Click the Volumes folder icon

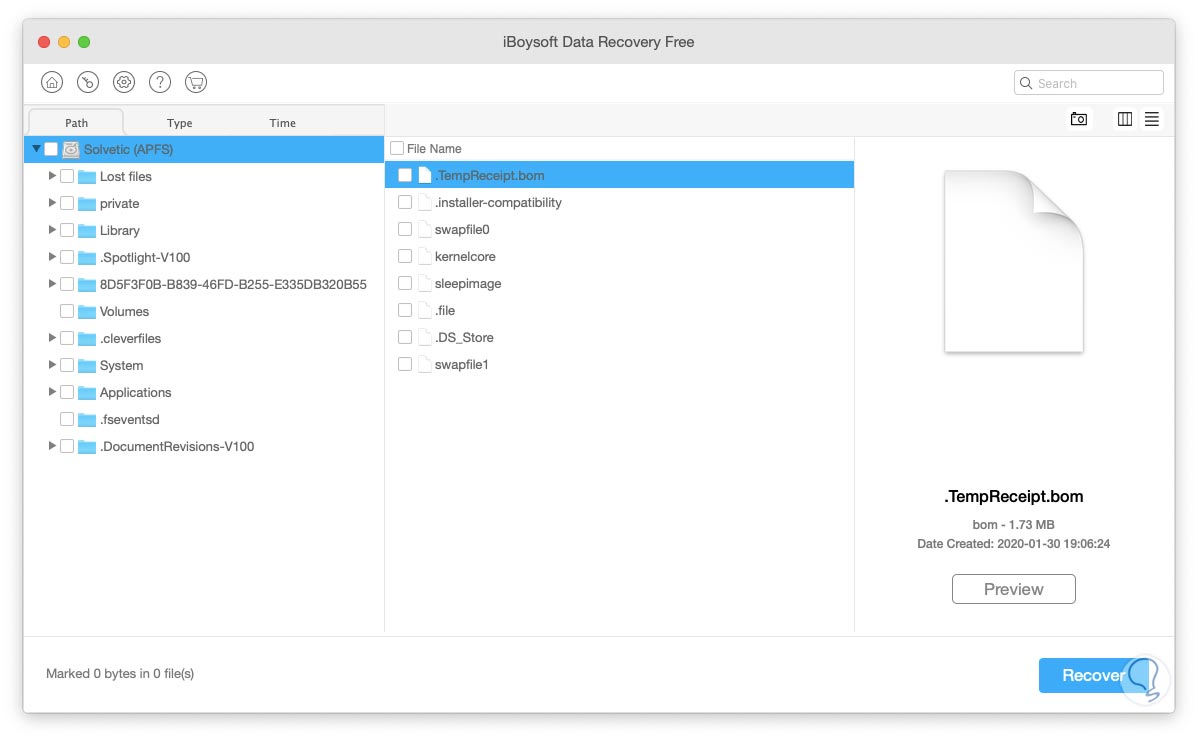tap(87, 312)
